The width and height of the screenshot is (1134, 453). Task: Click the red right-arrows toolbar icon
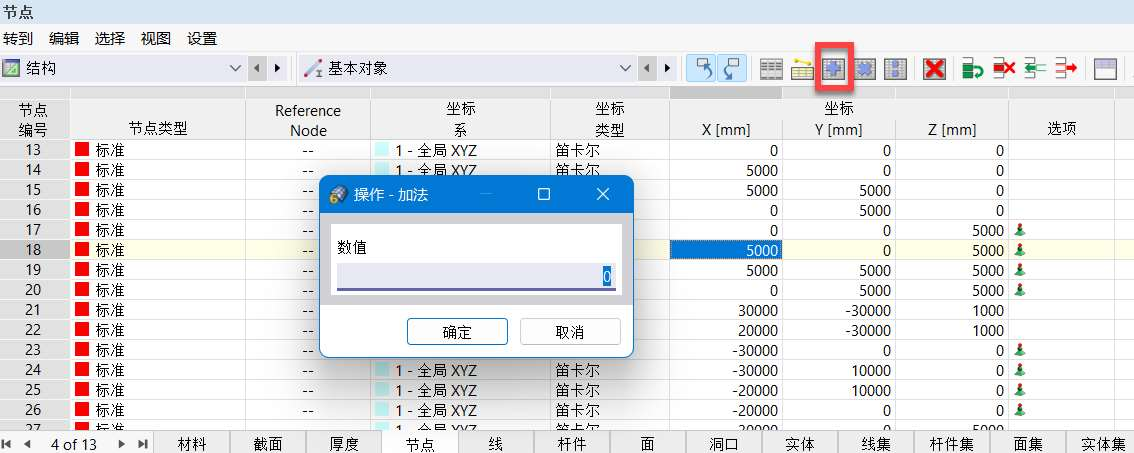1066,69
